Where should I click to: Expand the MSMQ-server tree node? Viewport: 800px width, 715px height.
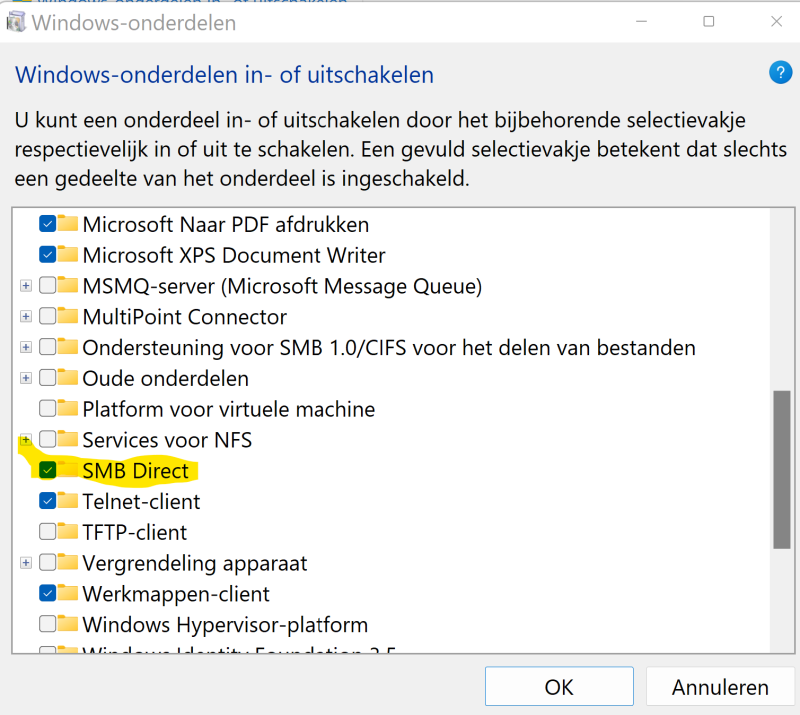26,286
